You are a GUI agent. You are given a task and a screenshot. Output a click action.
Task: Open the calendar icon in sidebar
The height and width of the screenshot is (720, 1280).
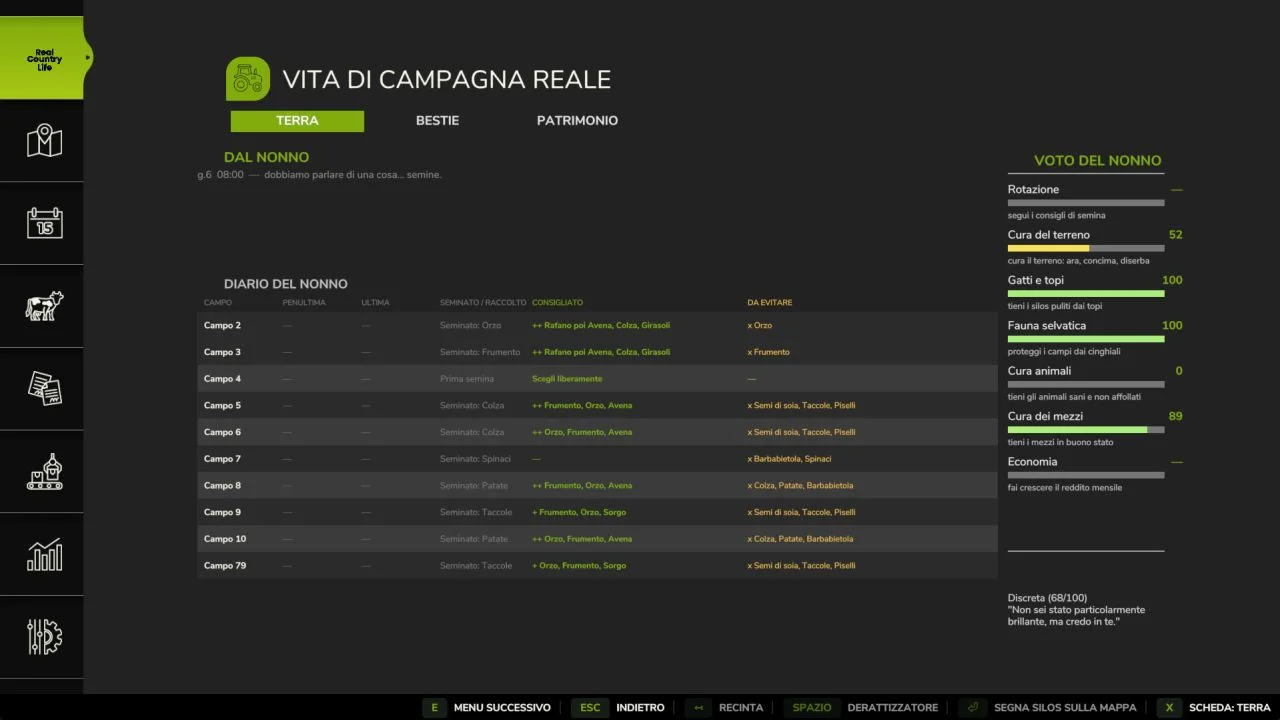(x=44, y=223)
